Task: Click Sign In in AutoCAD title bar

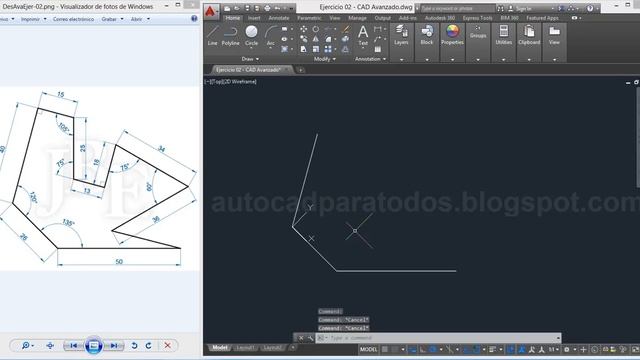Action: (x=524, y=9)
